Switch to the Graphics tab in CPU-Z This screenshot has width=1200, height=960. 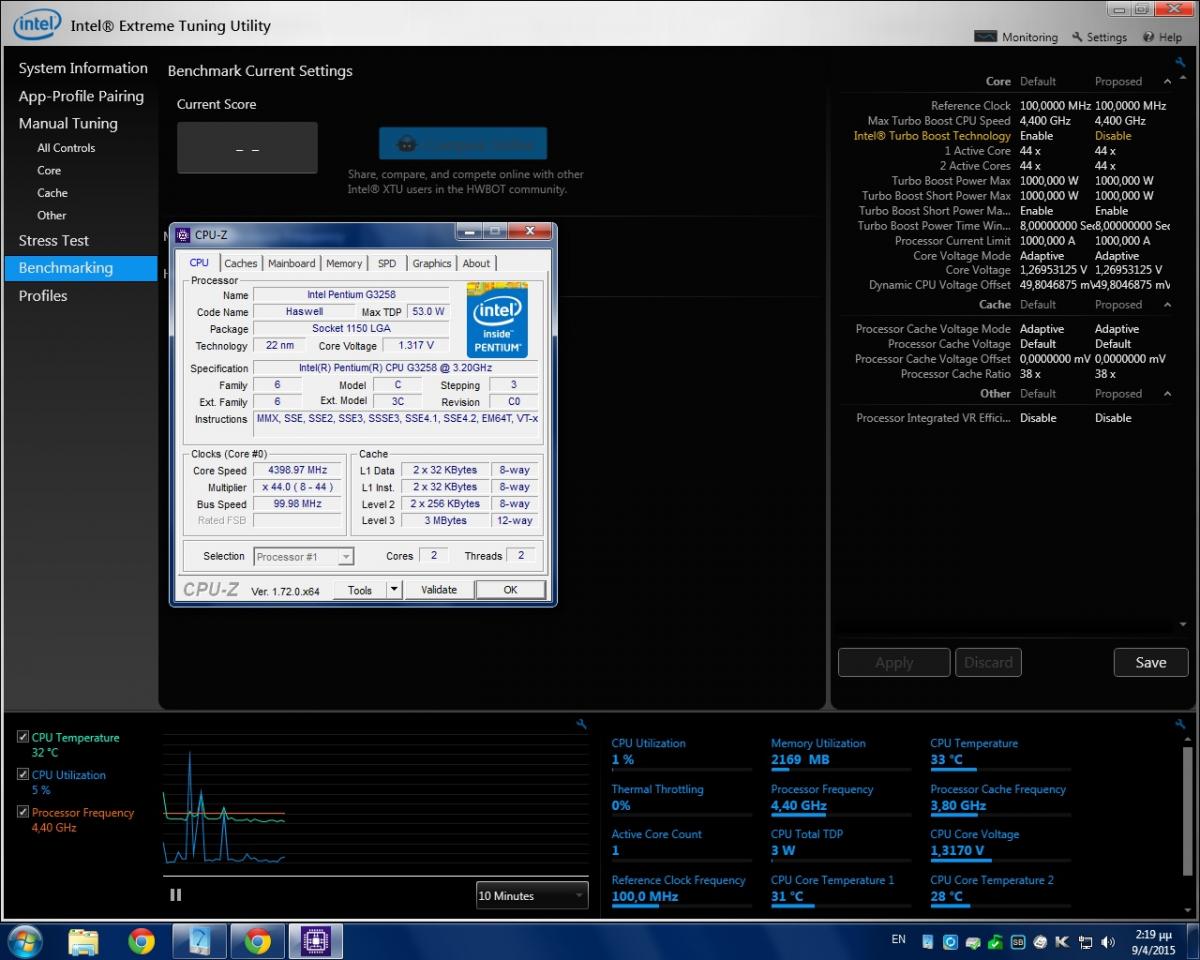click(432, 263)
